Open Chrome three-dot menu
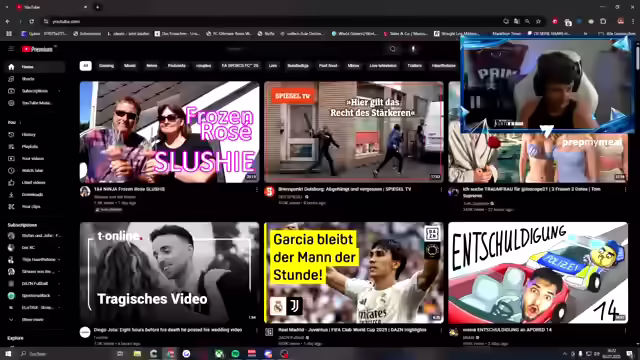Image resolution: width=640 pixels, height=360 pixels. click(x=633, y=21)
